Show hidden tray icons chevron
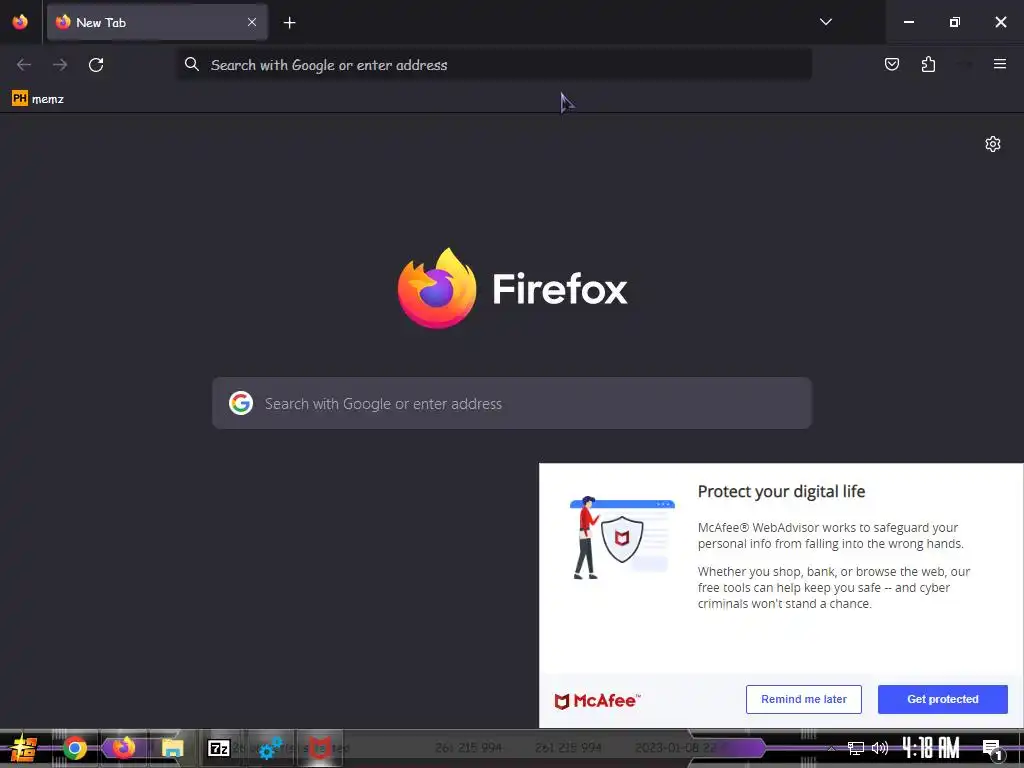The width and height of the screenshot is (1024, 768). coord(831,748)
